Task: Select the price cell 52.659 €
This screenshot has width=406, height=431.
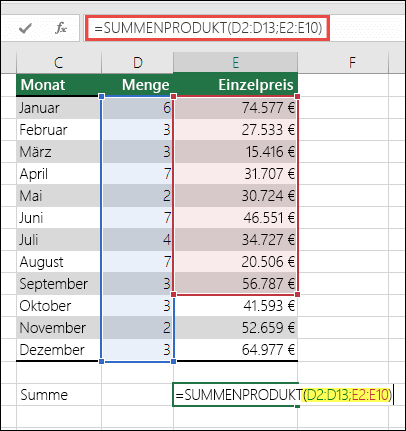Action: coord(235,328)
